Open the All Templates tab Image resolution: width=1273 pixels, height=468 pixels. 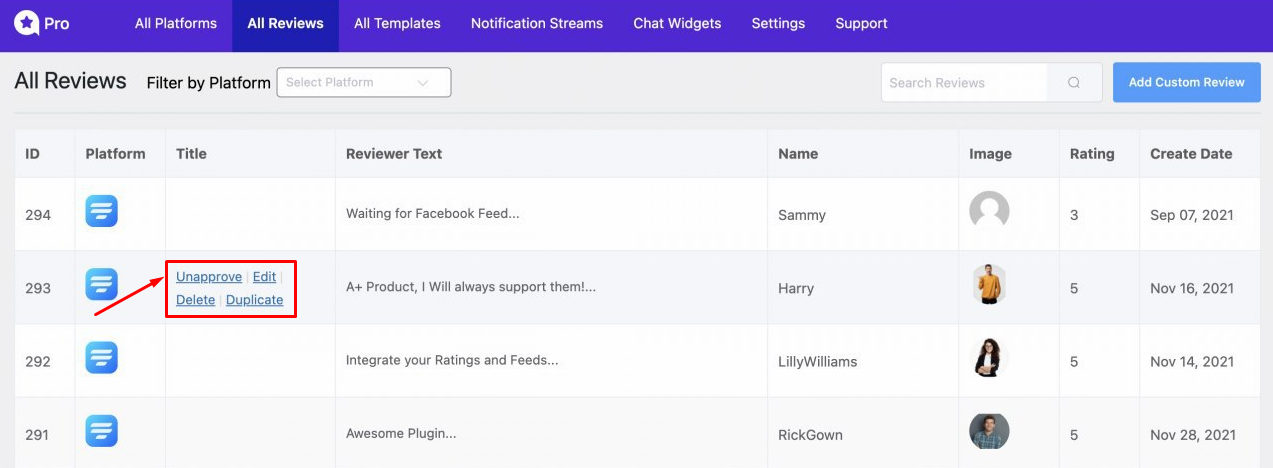tap(397, 23)
